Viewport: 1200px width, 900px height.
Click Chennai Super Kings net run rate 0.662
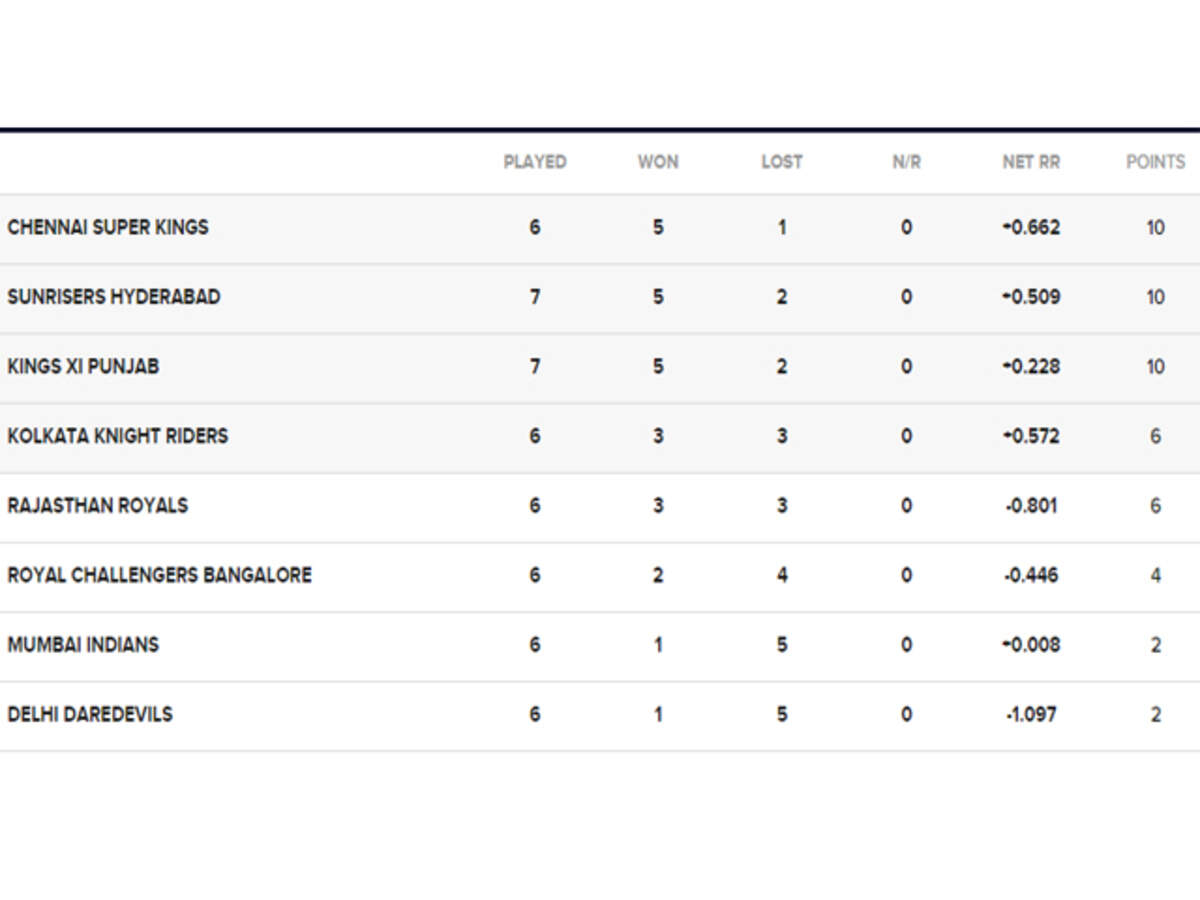[x=1031, y=227]
